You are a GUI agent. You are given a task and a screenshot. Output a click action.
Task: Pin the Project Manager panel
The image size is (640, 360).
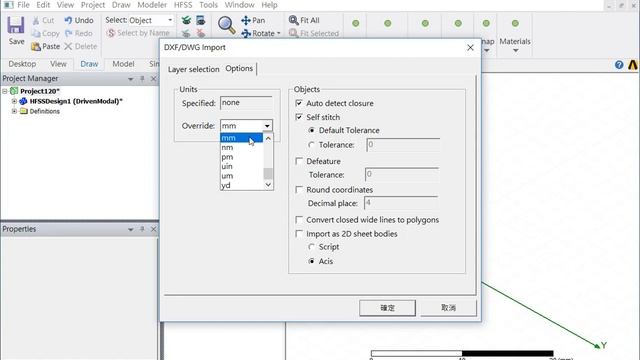click(x=142, y=78)
